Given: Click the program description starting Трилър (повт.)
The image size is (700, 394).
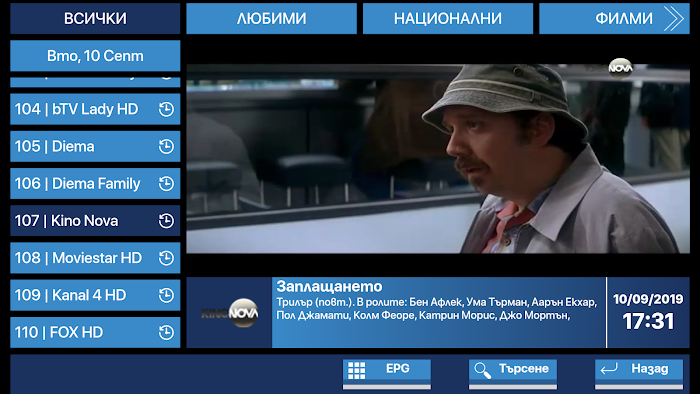Looking at the screenshot, I should pos(436,309).
